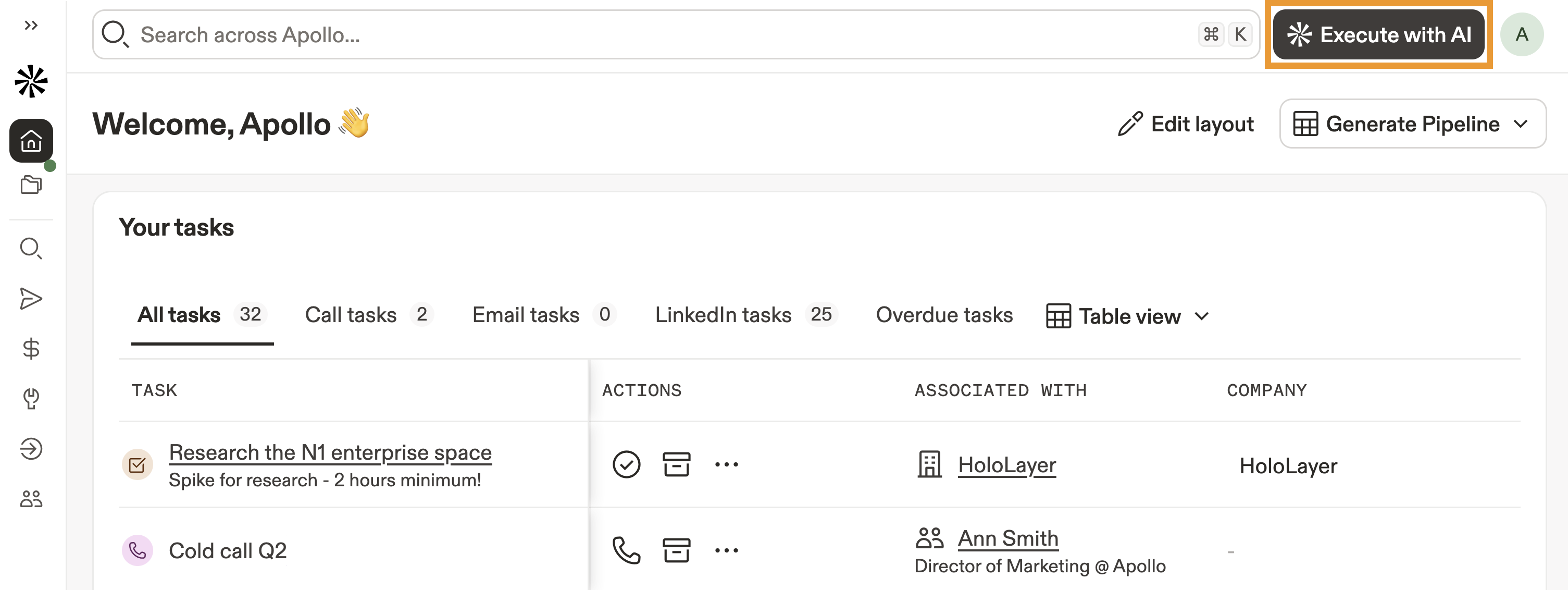
Task: Click the Execute with AI button
Action: [x=1378, y=35]
